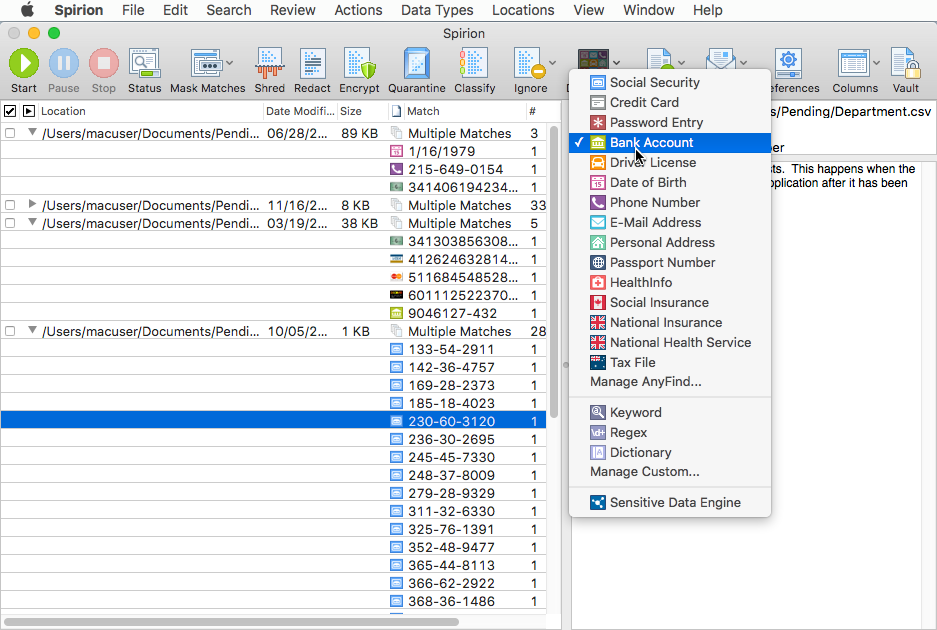
Task: Click the Encrypt toolbar icon
Action: [359, 63]
